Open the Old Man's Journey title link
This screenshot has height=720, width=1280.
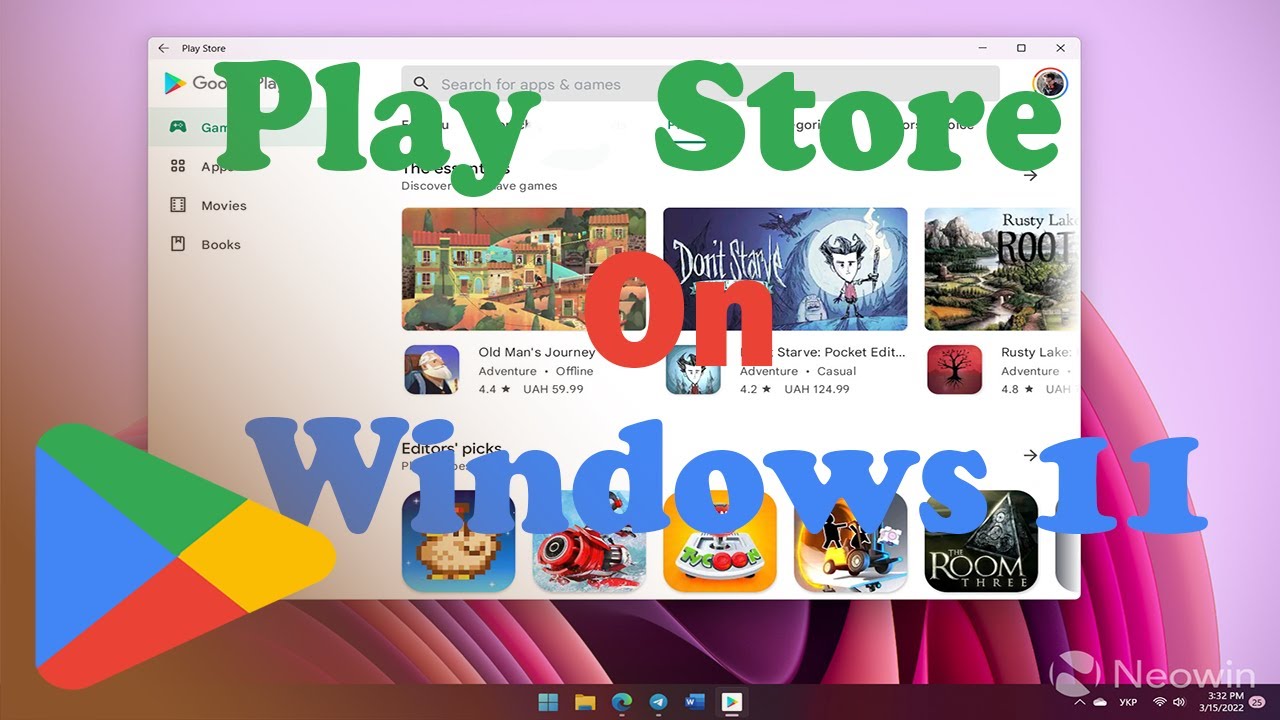point(536,352)
